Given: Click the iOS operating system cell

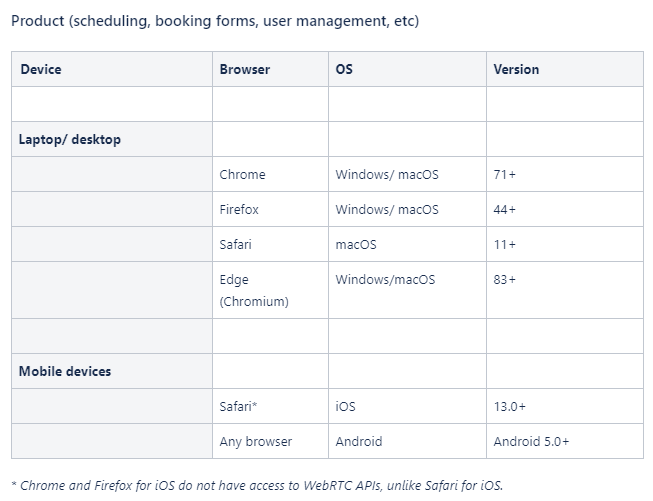Looking at the screenshot, I should [x=346, y=407].
